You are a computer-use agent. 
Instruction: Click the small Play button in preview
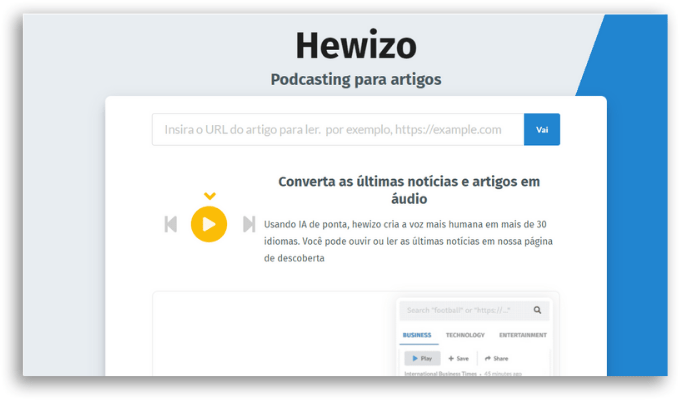(422, 358)
